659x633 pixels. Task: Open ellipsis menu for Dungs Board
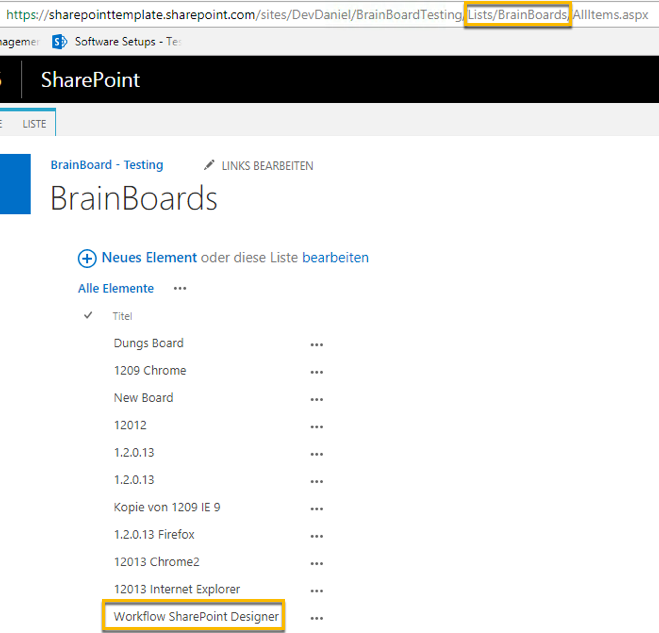(316, 345)
